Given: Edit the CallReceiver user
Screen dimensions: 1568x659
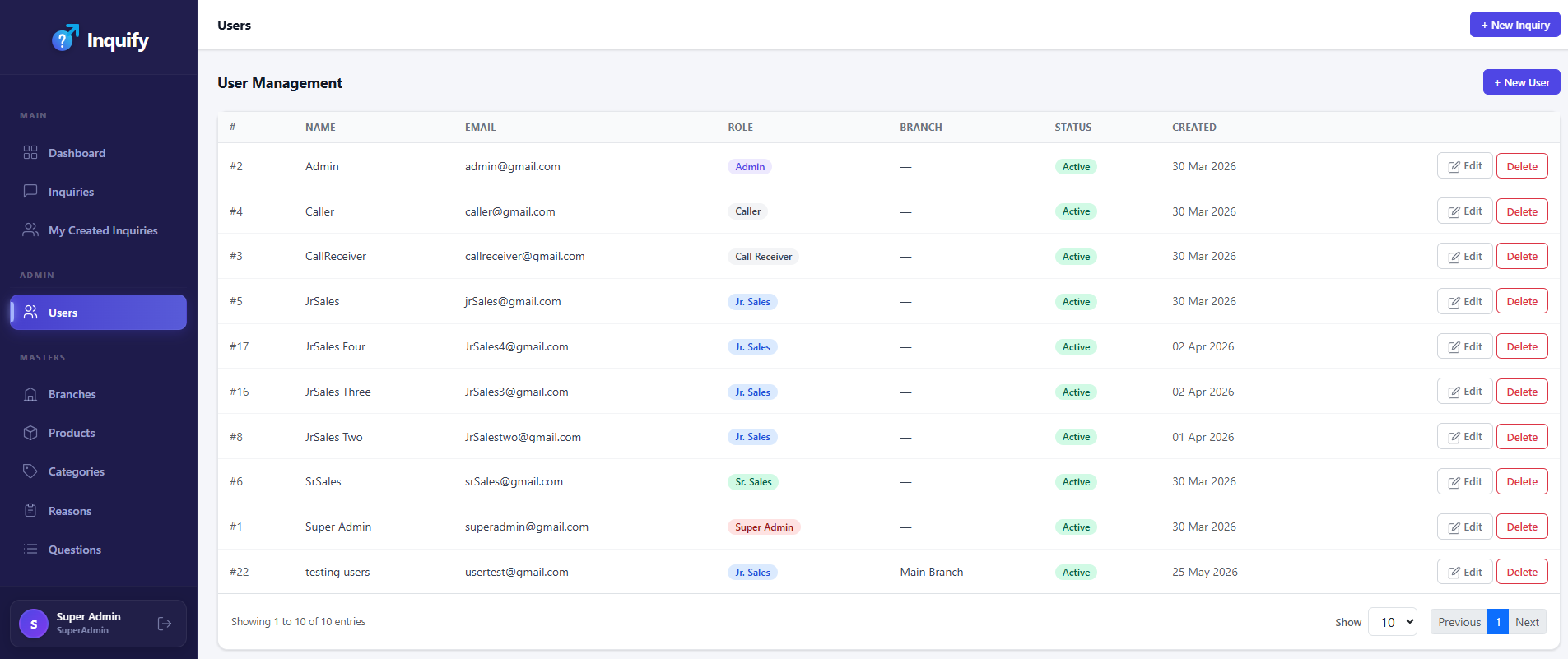Looking at the screenshot, I should [1464, 256].
